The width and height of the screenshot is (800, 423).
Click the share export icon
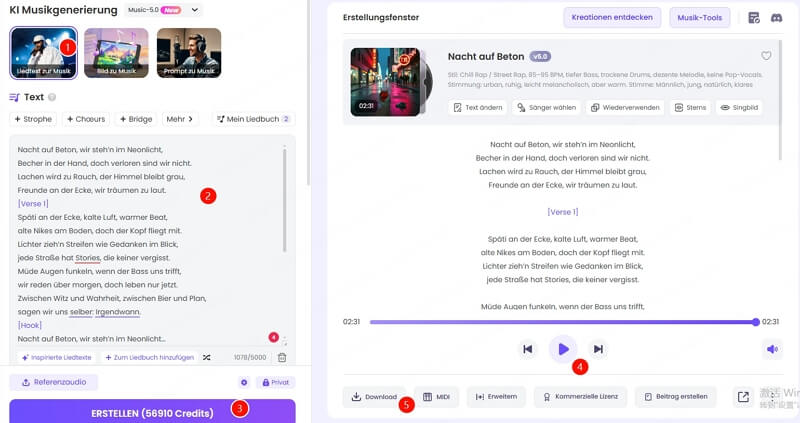743,397
